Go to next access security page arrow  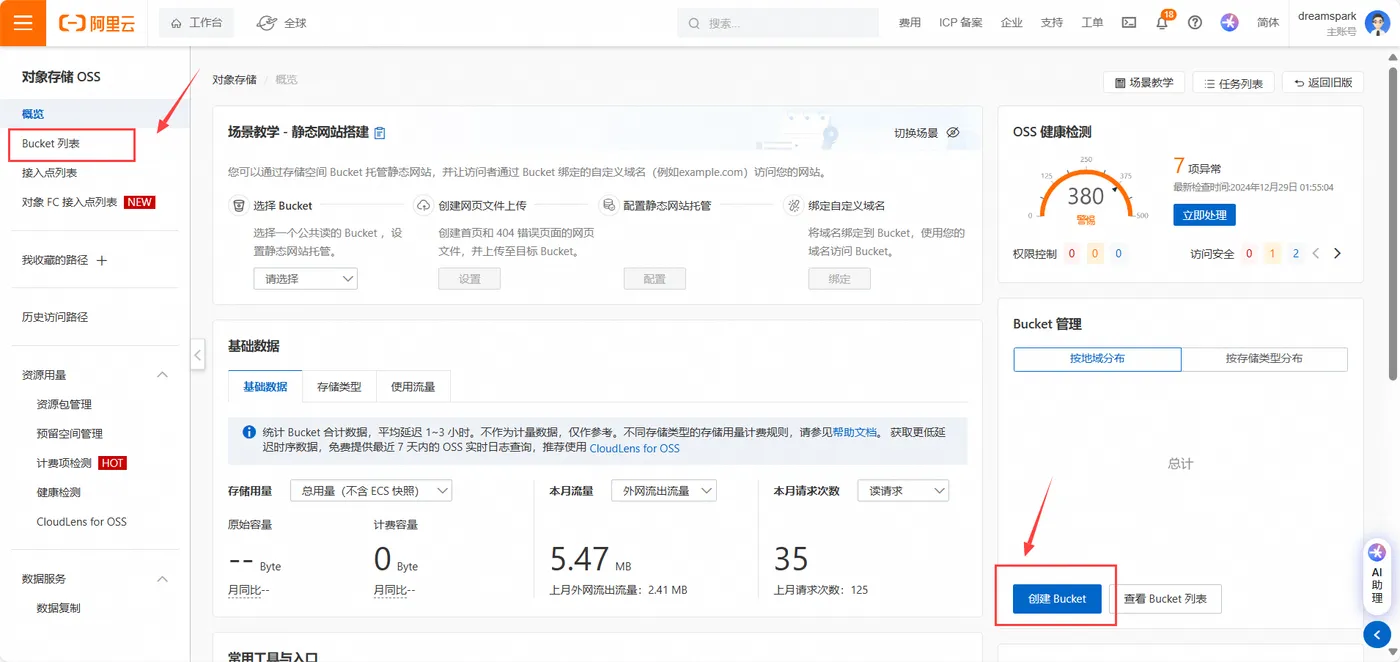pos(1337,254)
